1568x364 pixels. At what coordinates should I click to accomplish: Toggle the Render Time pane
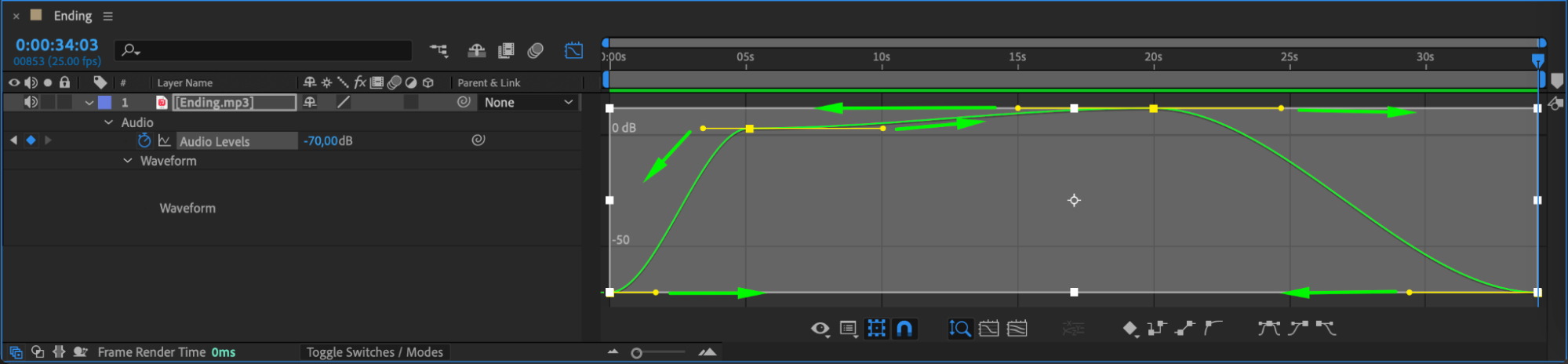(80, 352)
